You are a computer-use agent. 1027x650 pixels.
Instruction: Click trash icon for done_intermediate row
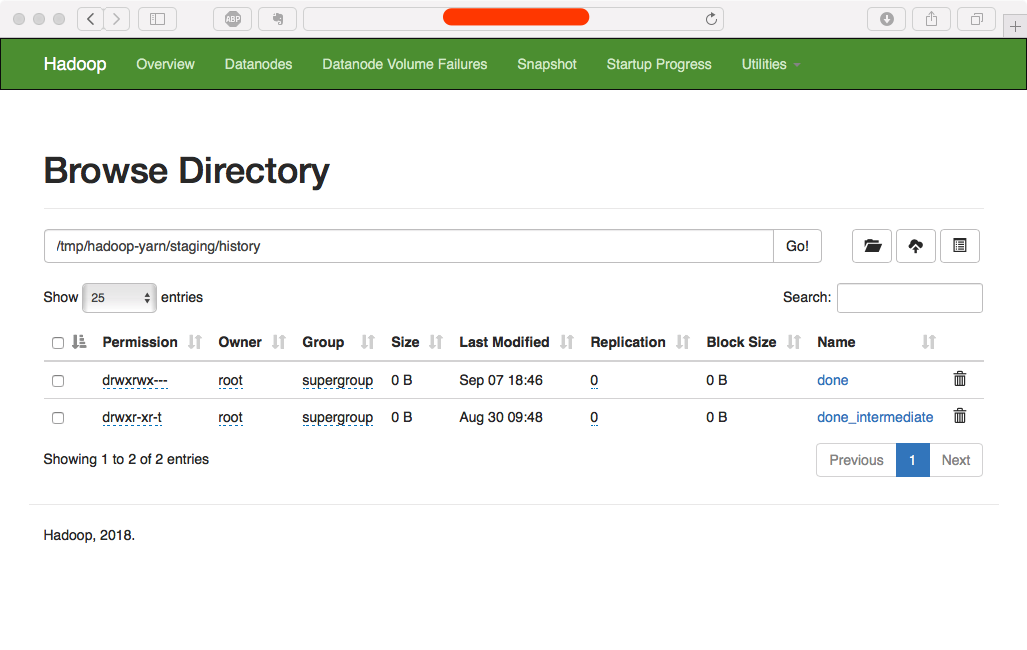960,416
